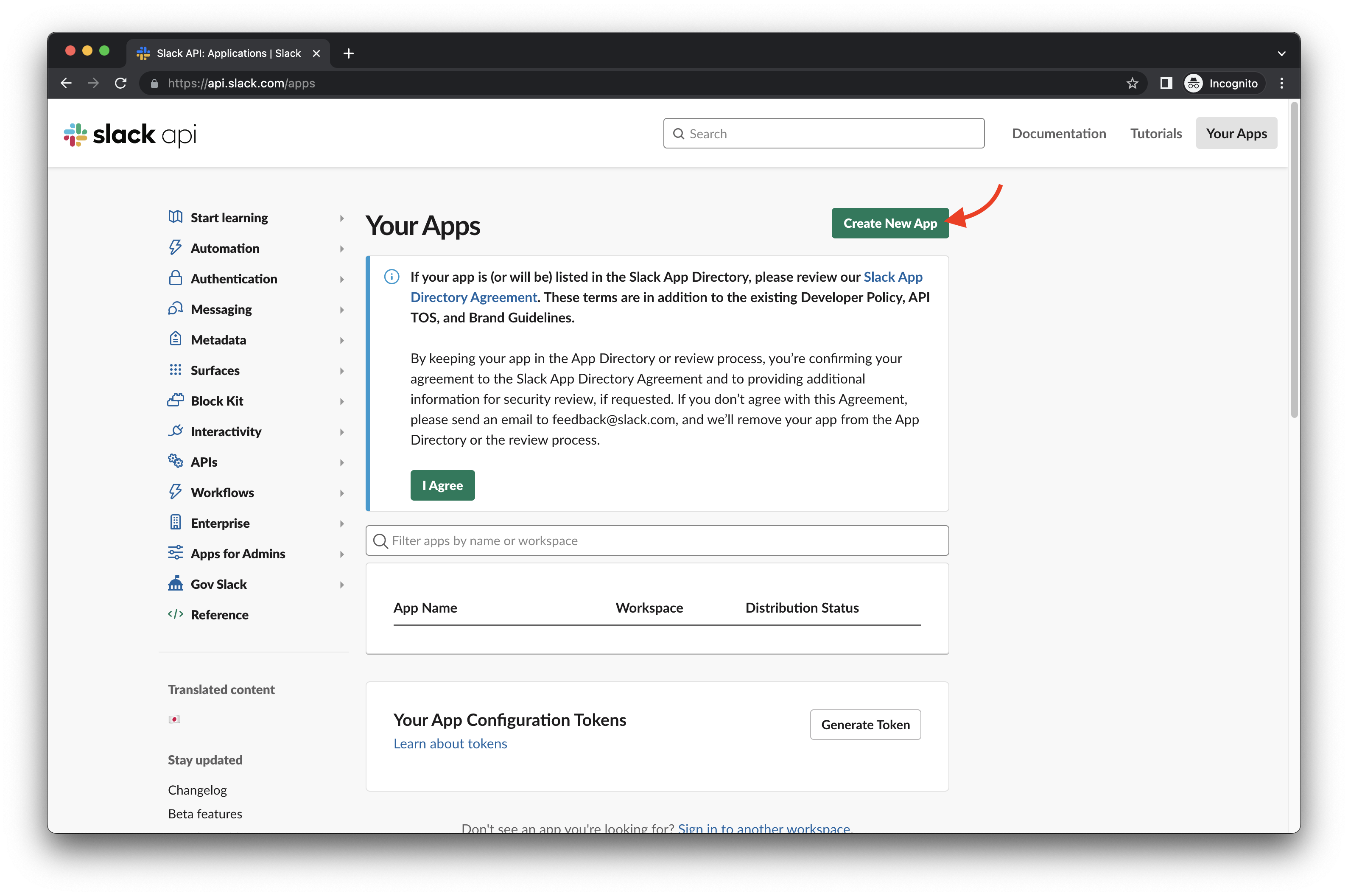Click the Gov Slack building icon
The height and width of the screenshot is (896, 1348).
175,583
